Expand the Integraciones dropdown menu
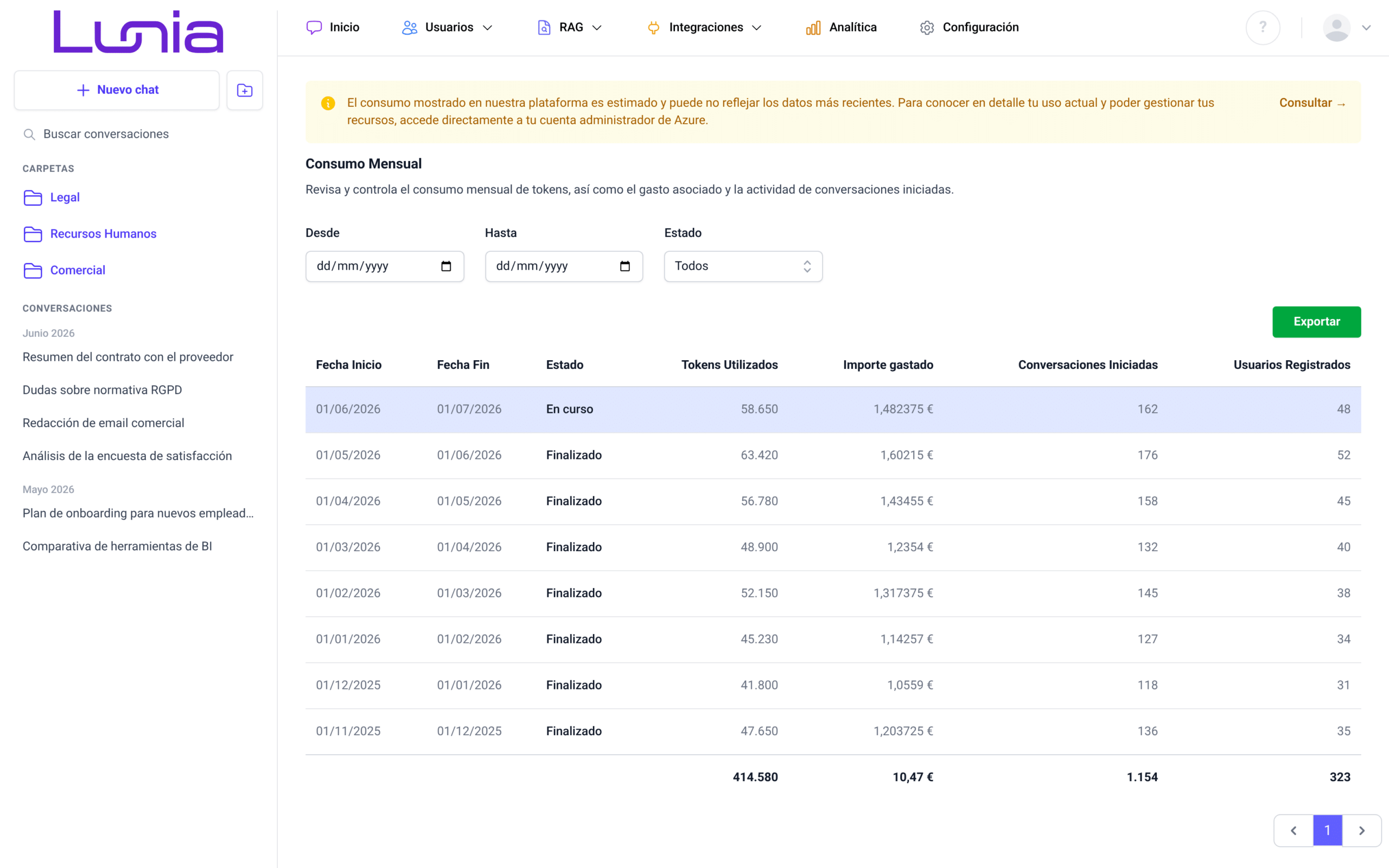1389x868 pixels. tap(704, 28)
